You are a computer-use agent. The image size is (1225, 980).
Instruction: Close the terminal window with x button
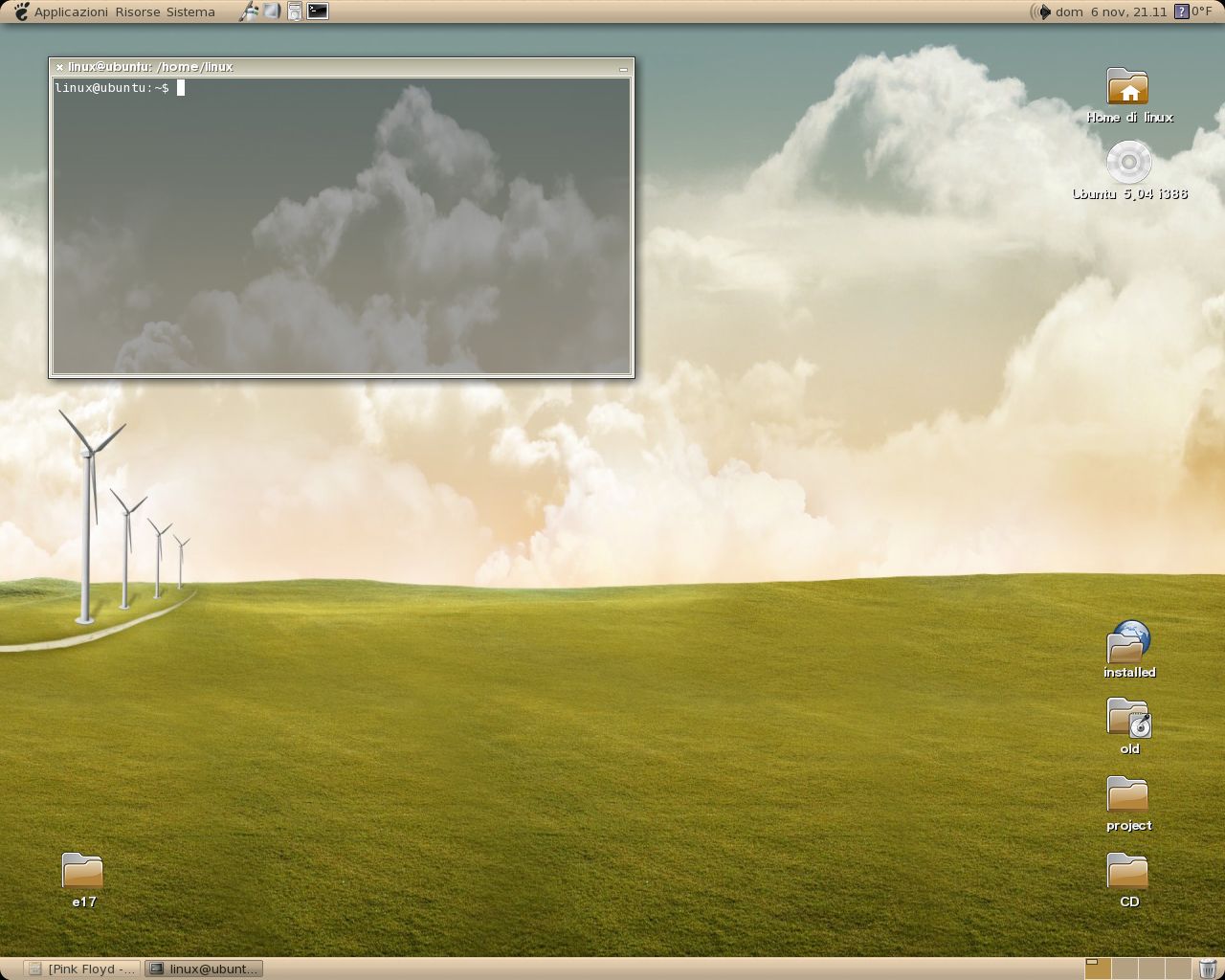point(59,67)
